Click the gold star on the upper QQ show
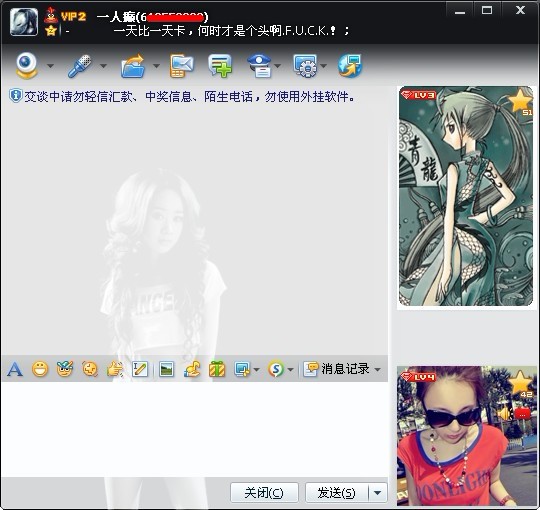The height and width of the screenshot is (510, 540). point(520,100)
